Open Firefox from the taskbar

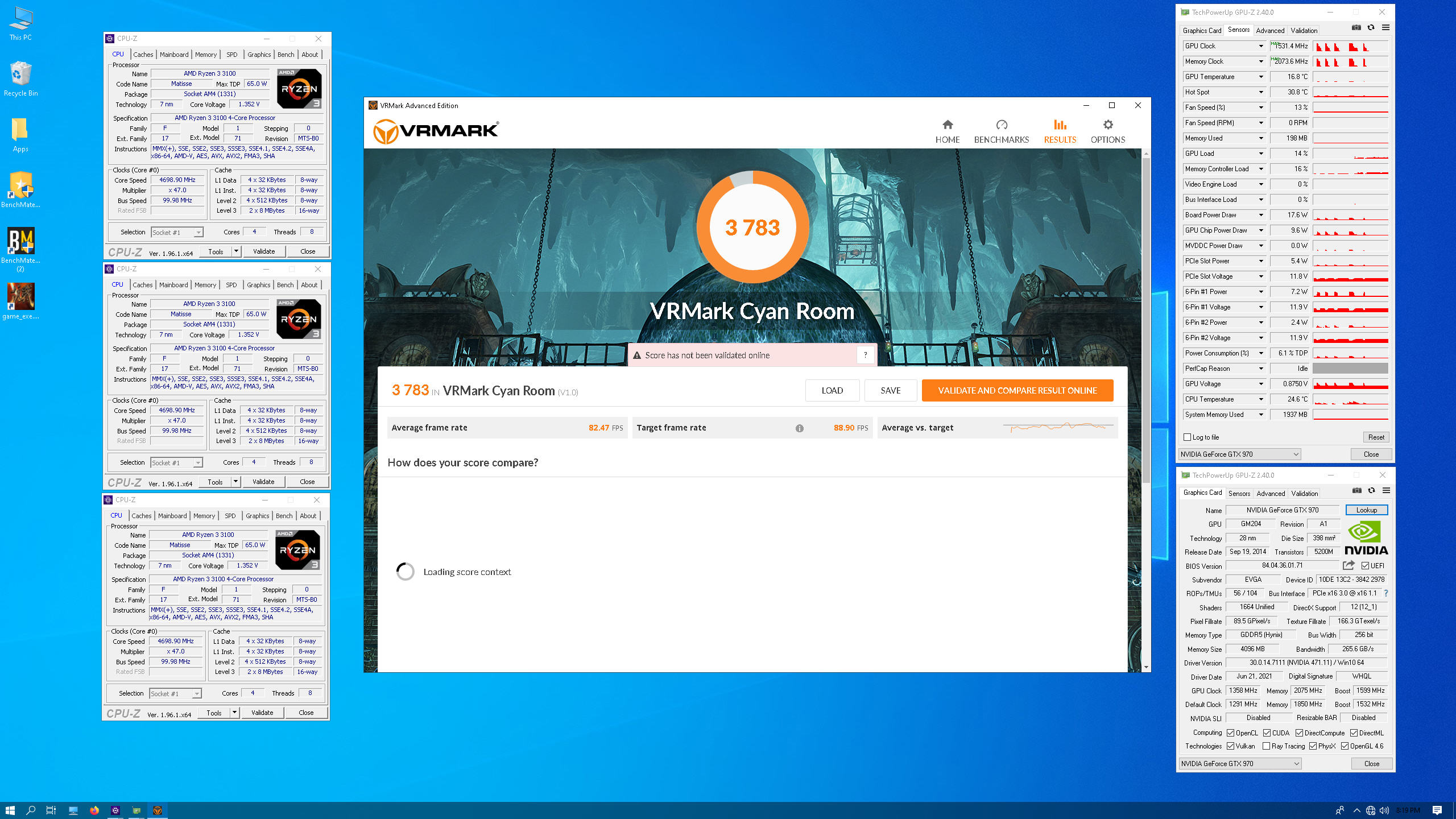94,810
